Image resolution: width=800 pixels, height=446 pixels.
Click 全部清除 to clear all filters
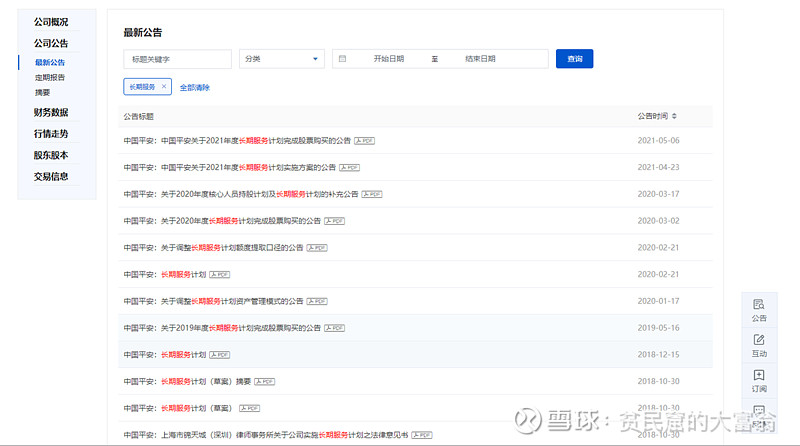pyautogui.click(x=195, y=87)
